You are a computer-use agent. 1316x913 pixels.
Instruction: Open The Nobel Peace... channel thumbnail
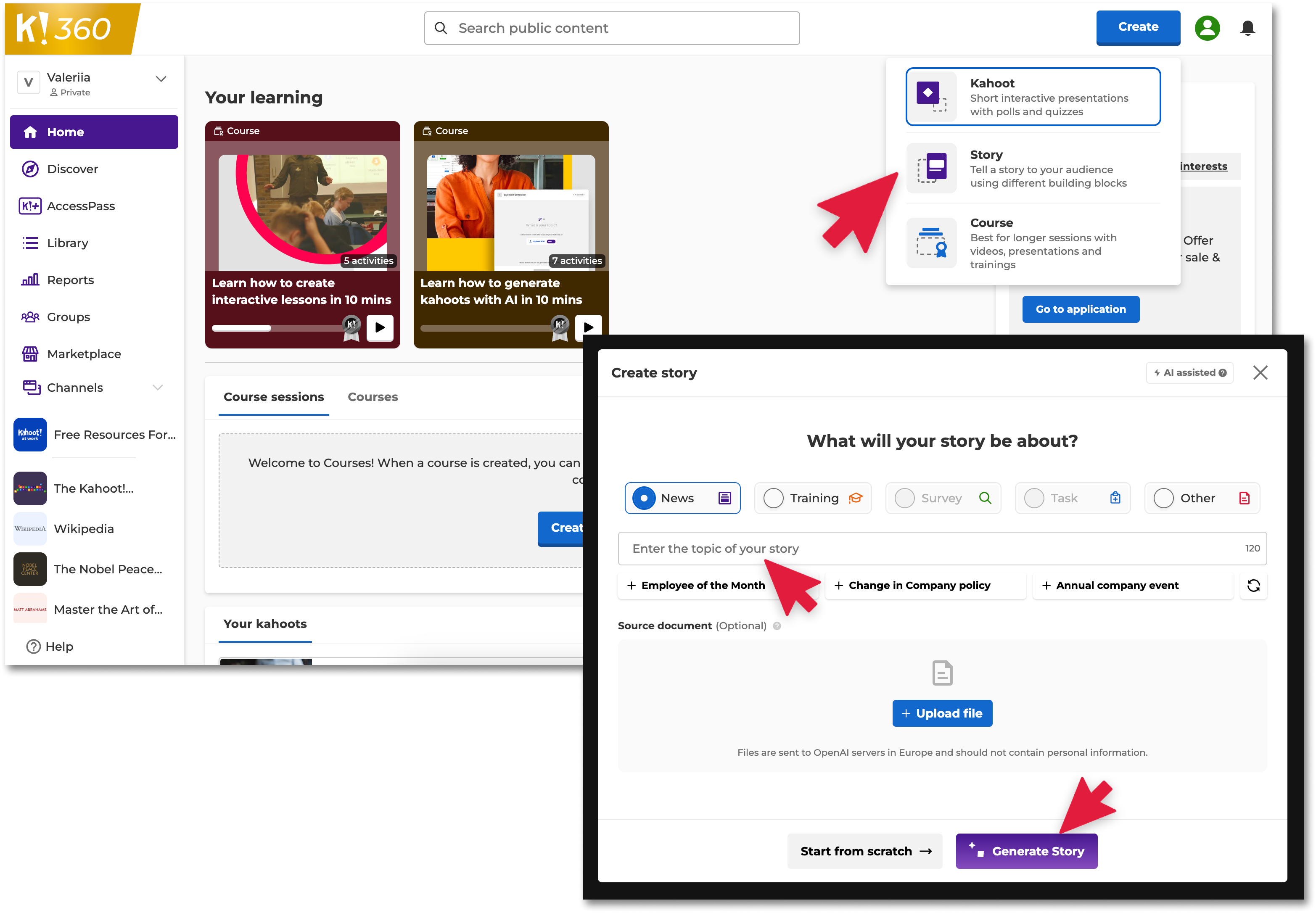pyautogui.click(x=30, y=569)
